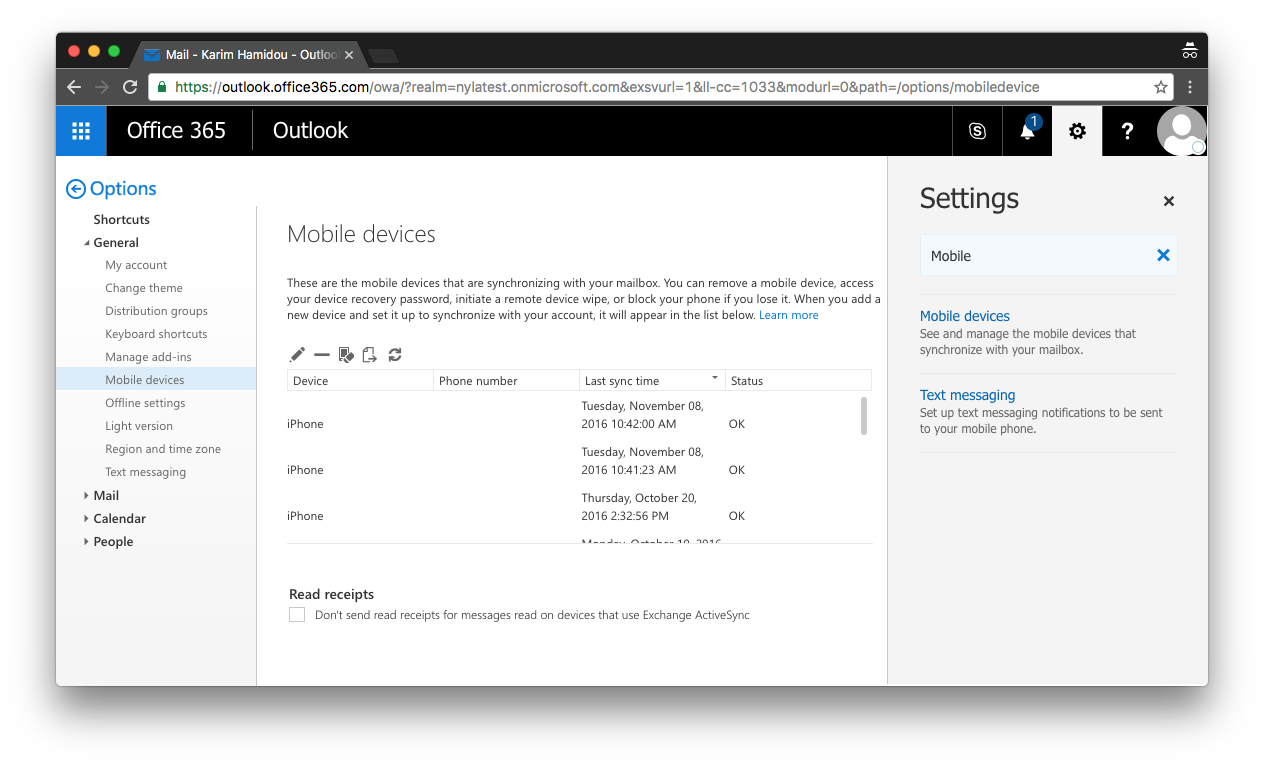Viewport: 1264px width, 766px height.
Task: Open Outlook app settings with the gear icon
Action: [x=1076, y=130]
